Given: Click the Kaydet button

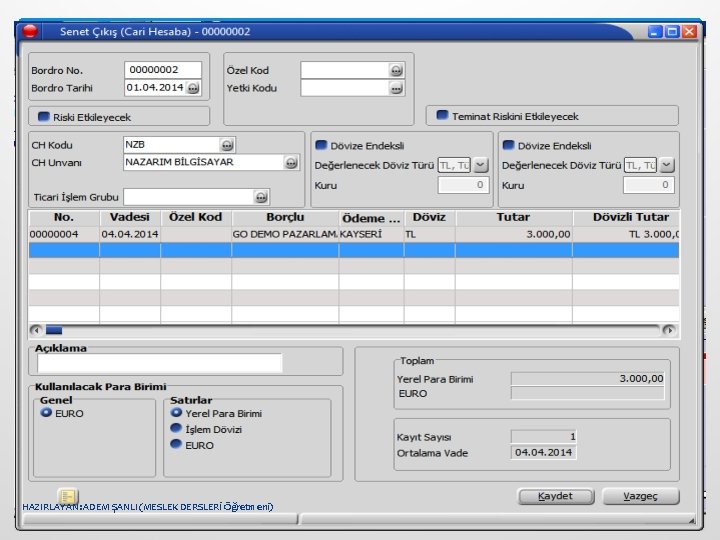Looking at the screenshot, I should pyautogui.click(x=556, y=496).
